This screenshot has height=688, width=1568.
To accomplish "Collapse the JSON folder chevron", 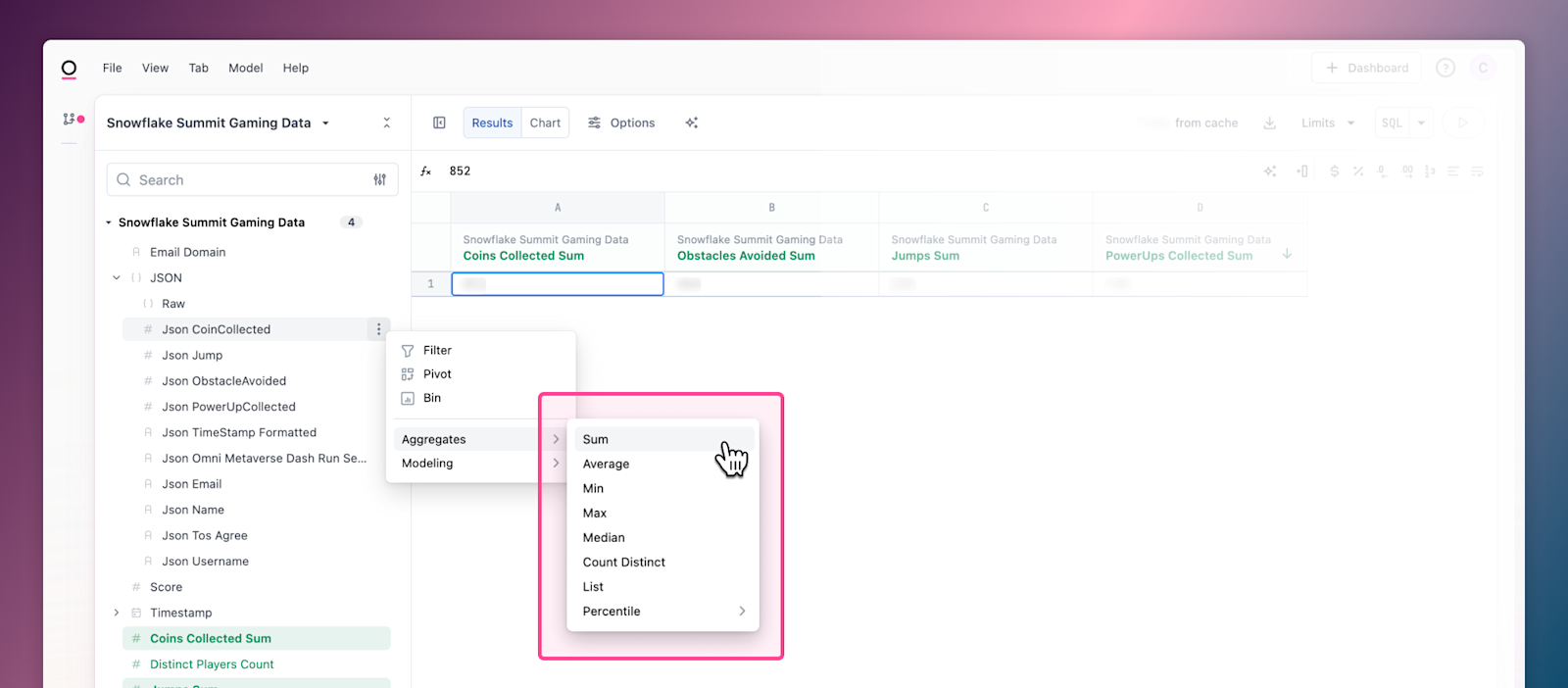I will point(117,278).
